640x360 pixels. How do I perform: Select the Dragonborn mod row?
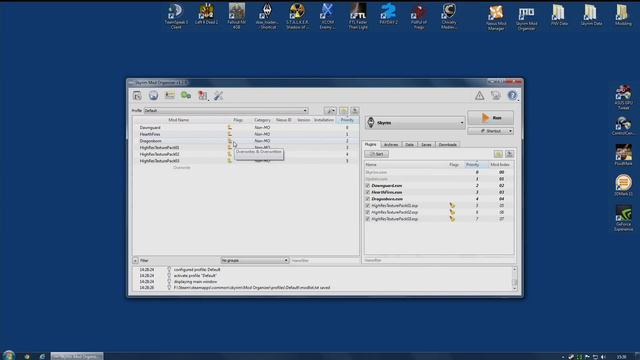tap(246, 141)
